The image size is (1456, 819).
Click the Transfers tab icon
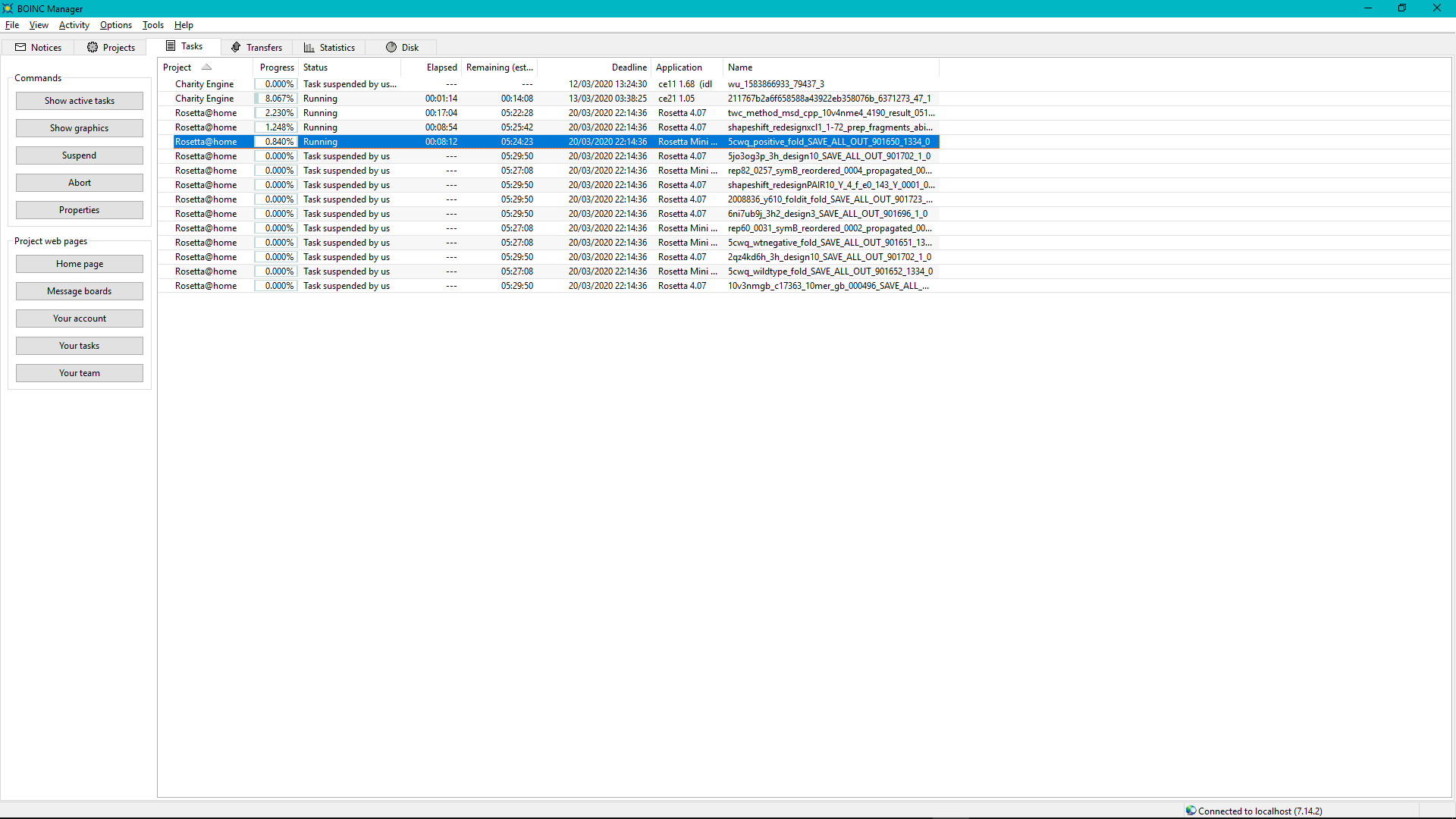pos(236,47)
